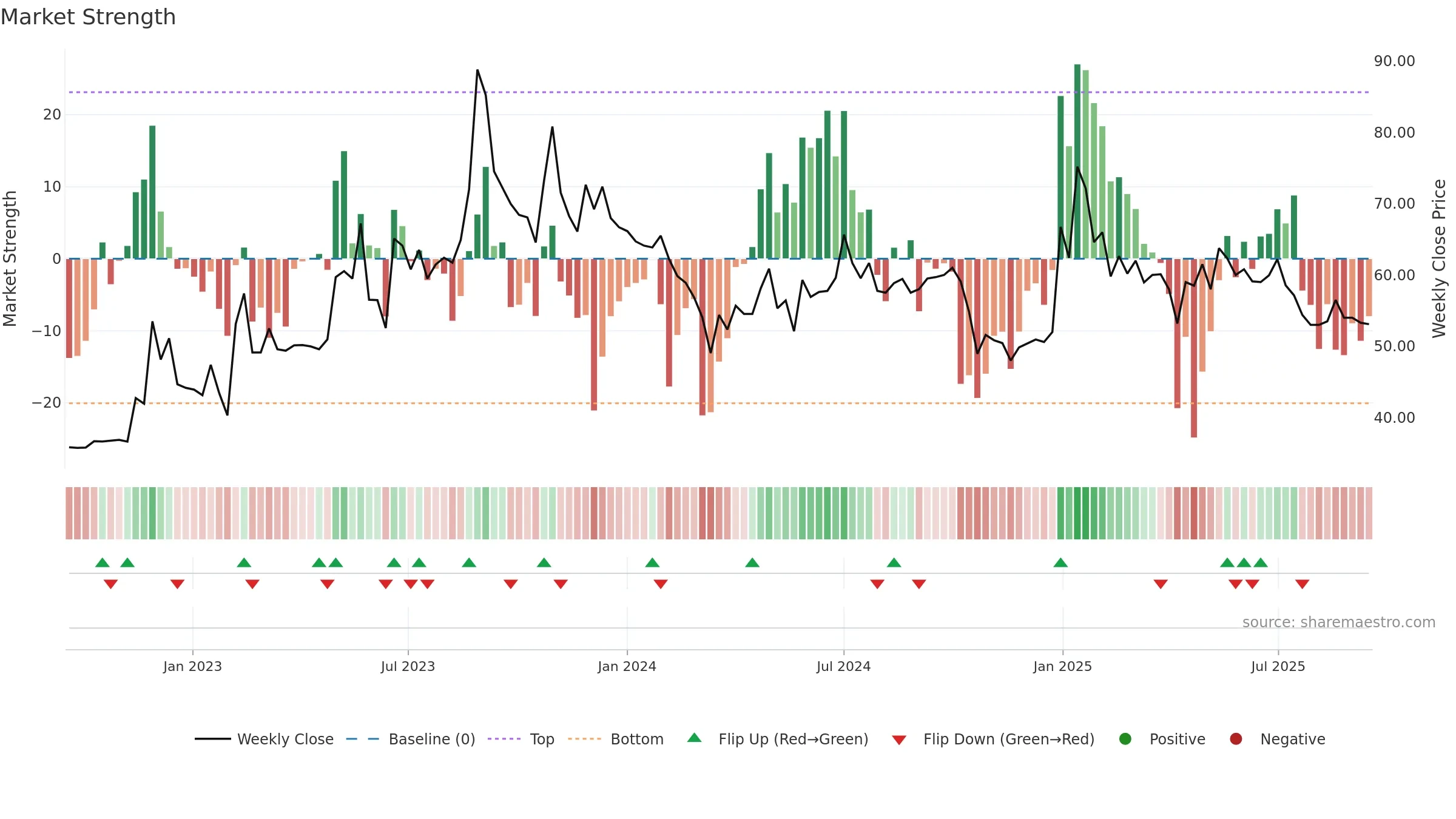Click the 40.00 price axis label
Screen dimensions: 1456x819
1394,417
